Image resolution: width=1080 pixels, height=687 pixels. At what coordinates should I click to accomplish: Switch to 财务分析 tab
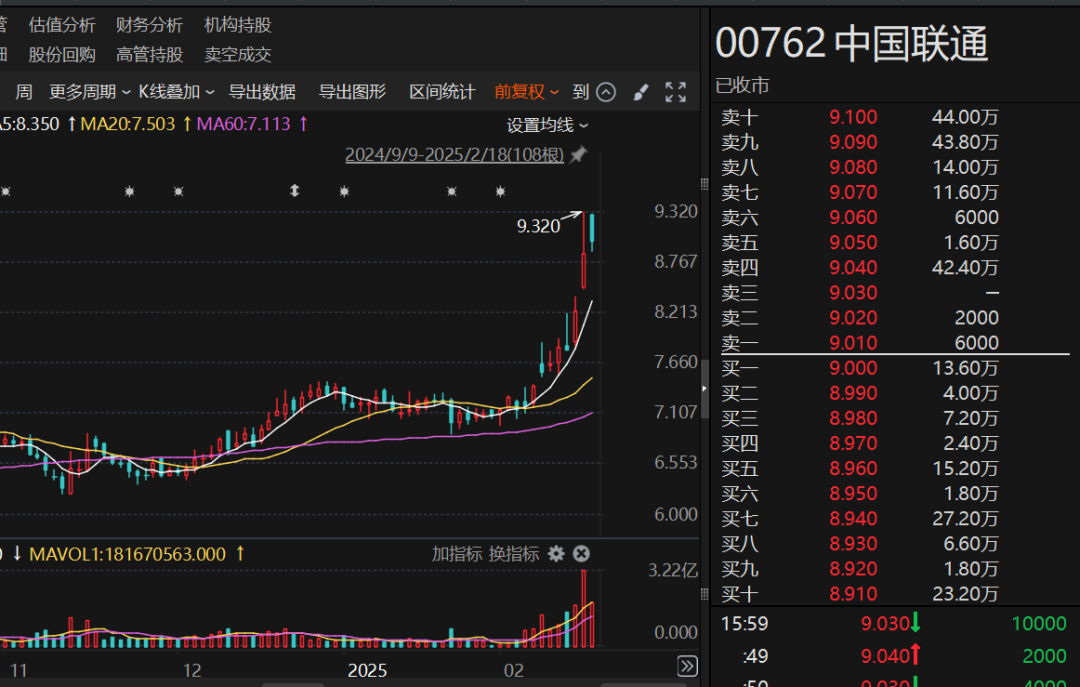(x=149, y=25)
